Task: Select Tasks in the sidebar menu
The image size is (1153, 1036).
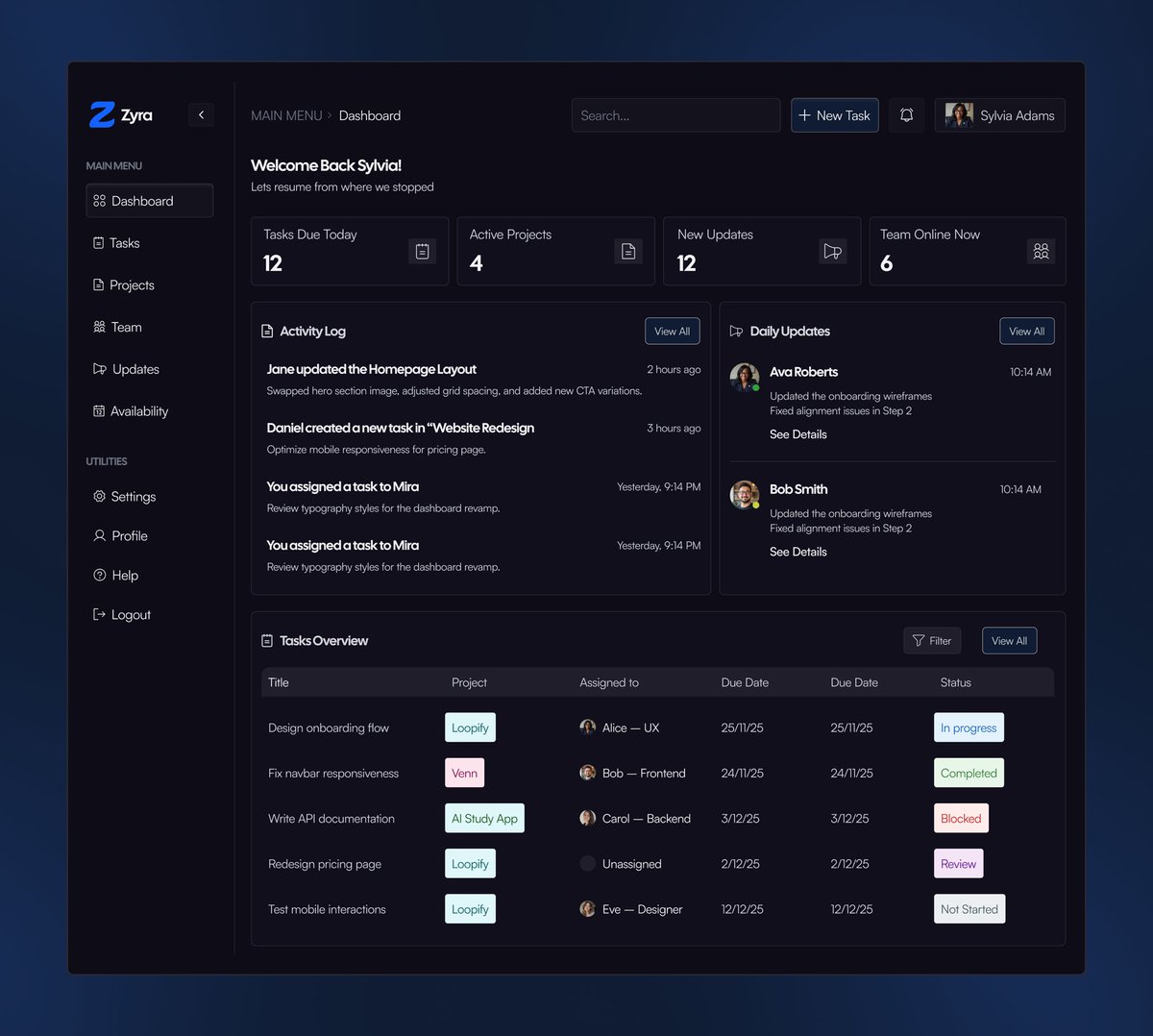Action: (x=123, y=242)
